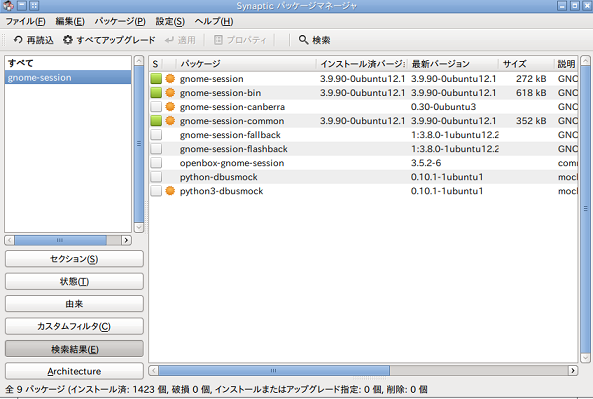The height and width of the screenshot is (399, 593).
Task: Select the gnome-session-fallback package name
Action: point(230,135)
